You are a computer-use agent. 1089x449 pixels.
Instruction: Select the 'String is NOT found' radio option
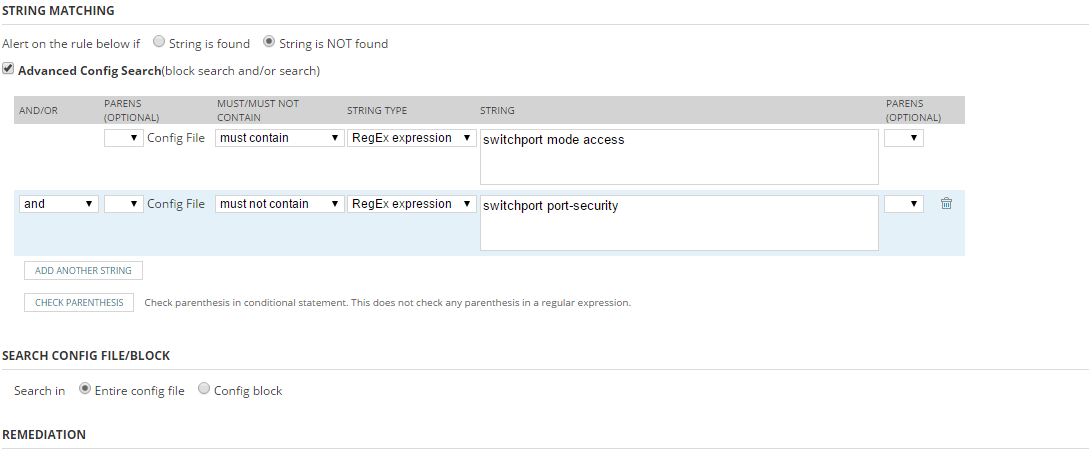tap(269, 43)
